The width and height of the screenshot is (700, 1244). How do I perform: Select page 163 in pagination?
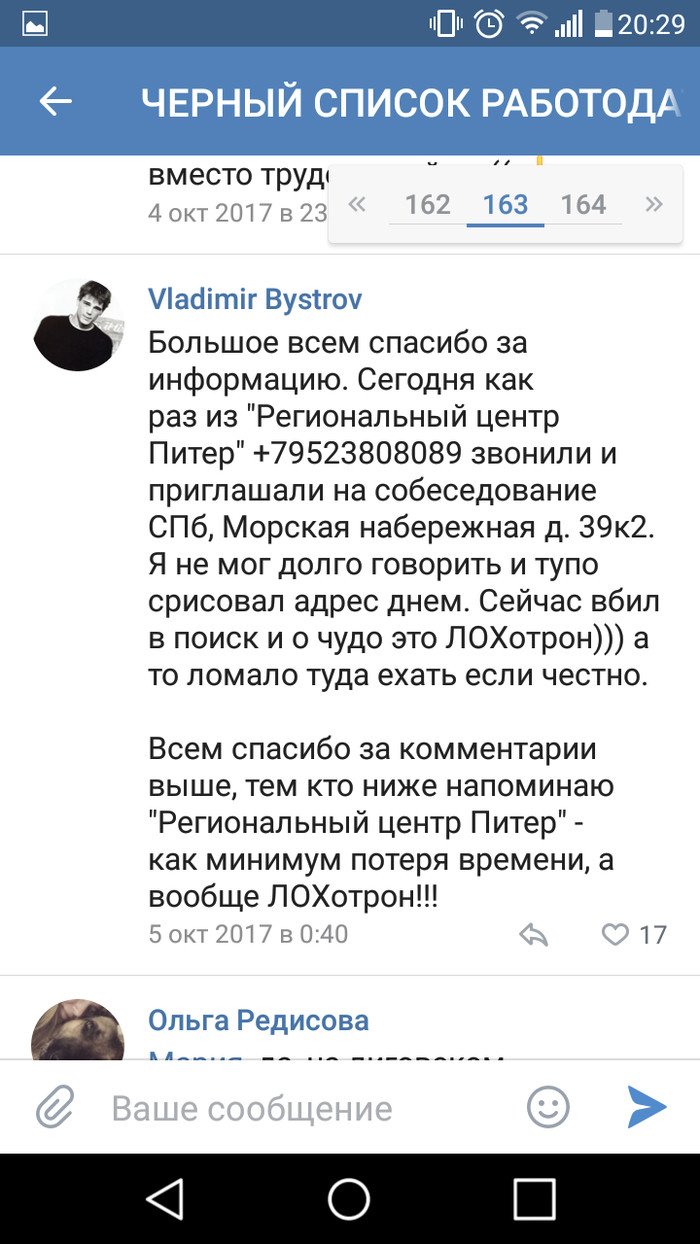[505, 205]
